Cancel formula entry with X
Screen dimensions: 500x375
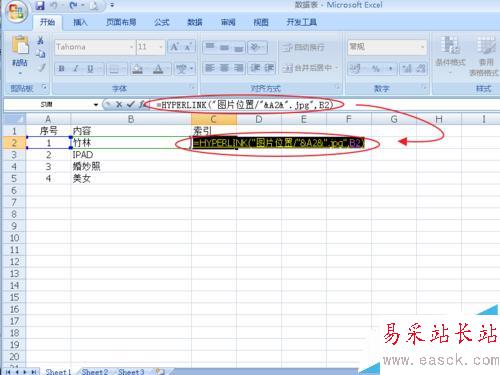pyautogui.click(x=119, y=105)
